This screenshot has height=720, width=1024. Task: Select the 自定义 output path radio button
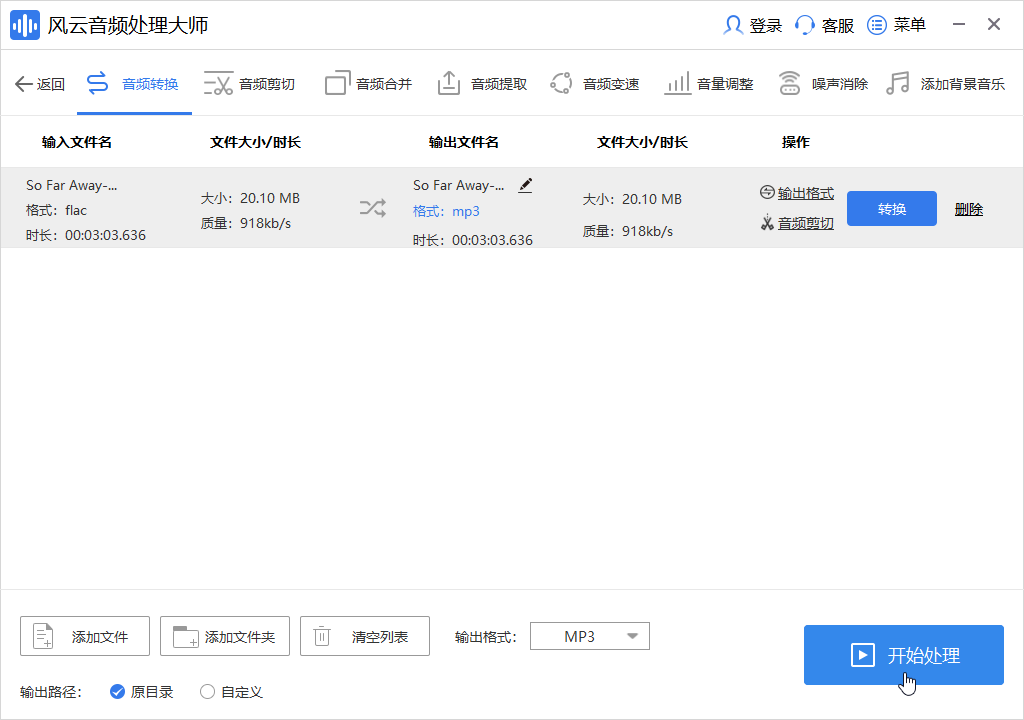(x=207, y=691)
